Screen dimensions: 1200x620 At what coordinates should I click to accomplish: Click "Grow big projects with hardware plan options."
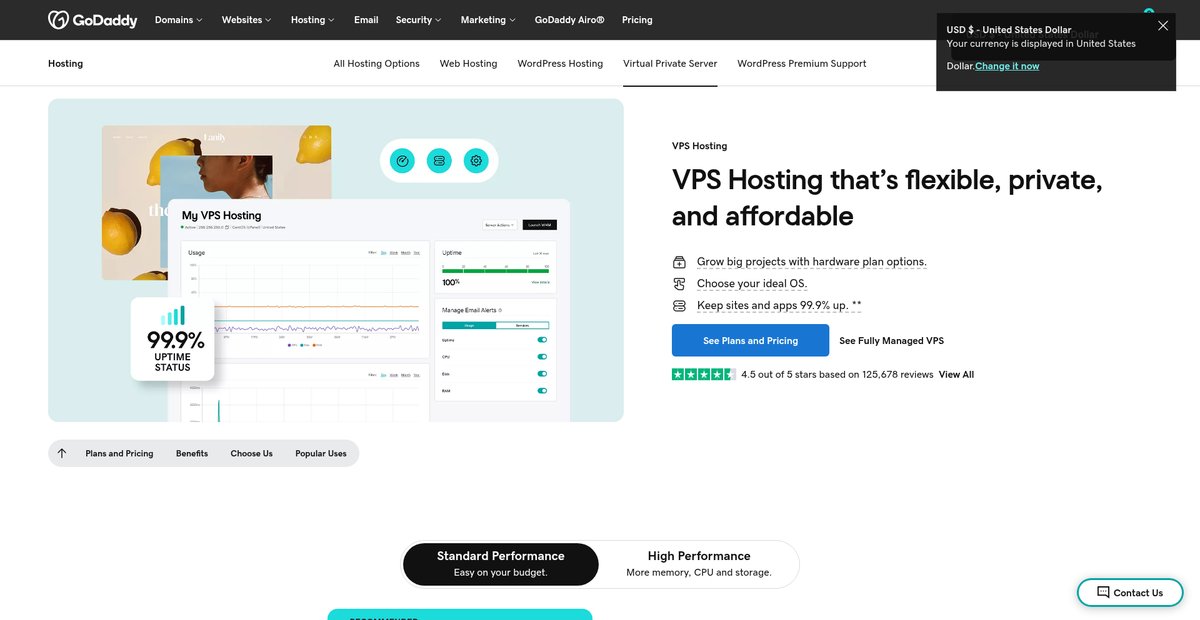click(x=812, y=262)
